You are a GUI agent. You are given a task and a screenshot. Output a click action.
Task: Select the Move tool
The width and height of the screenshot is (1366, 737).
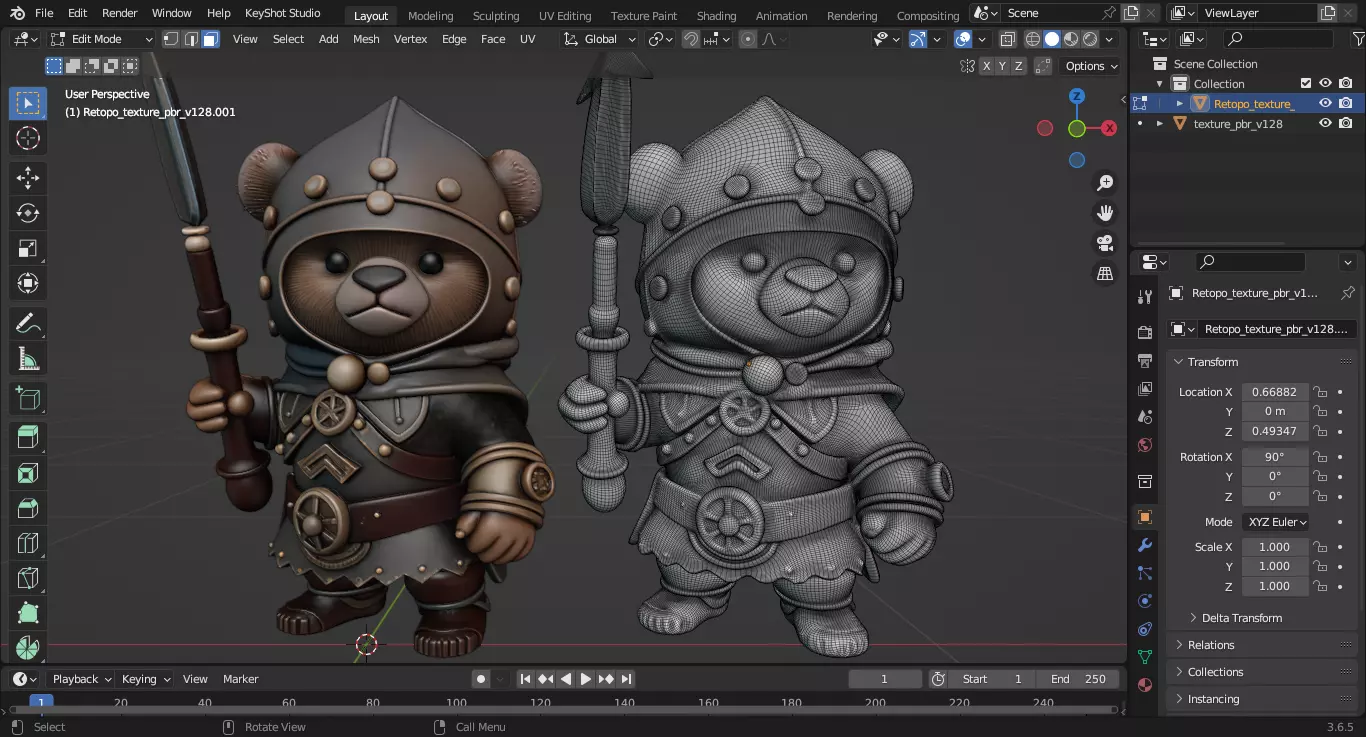pos(28,178)
